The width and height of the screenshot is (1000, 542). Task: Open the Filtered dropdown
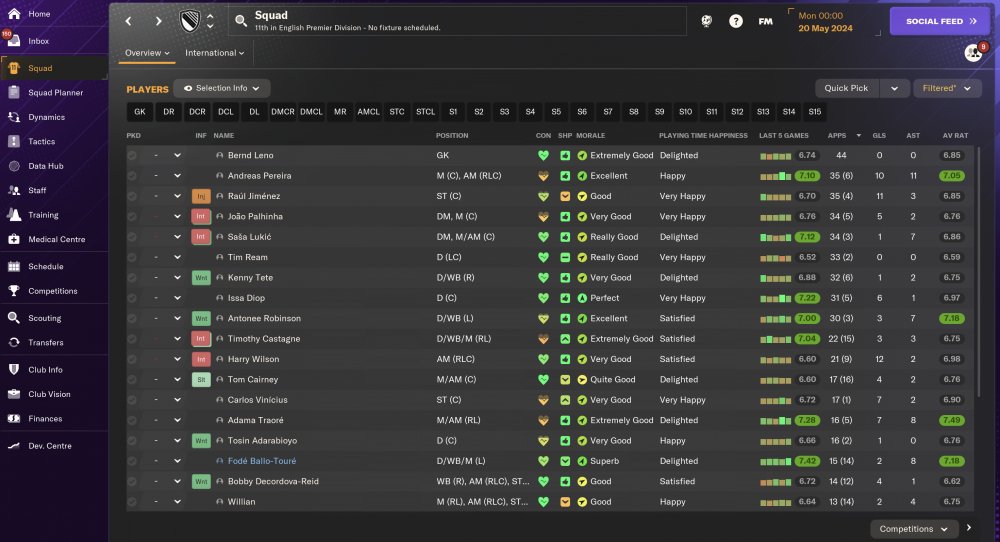point(946,89)
